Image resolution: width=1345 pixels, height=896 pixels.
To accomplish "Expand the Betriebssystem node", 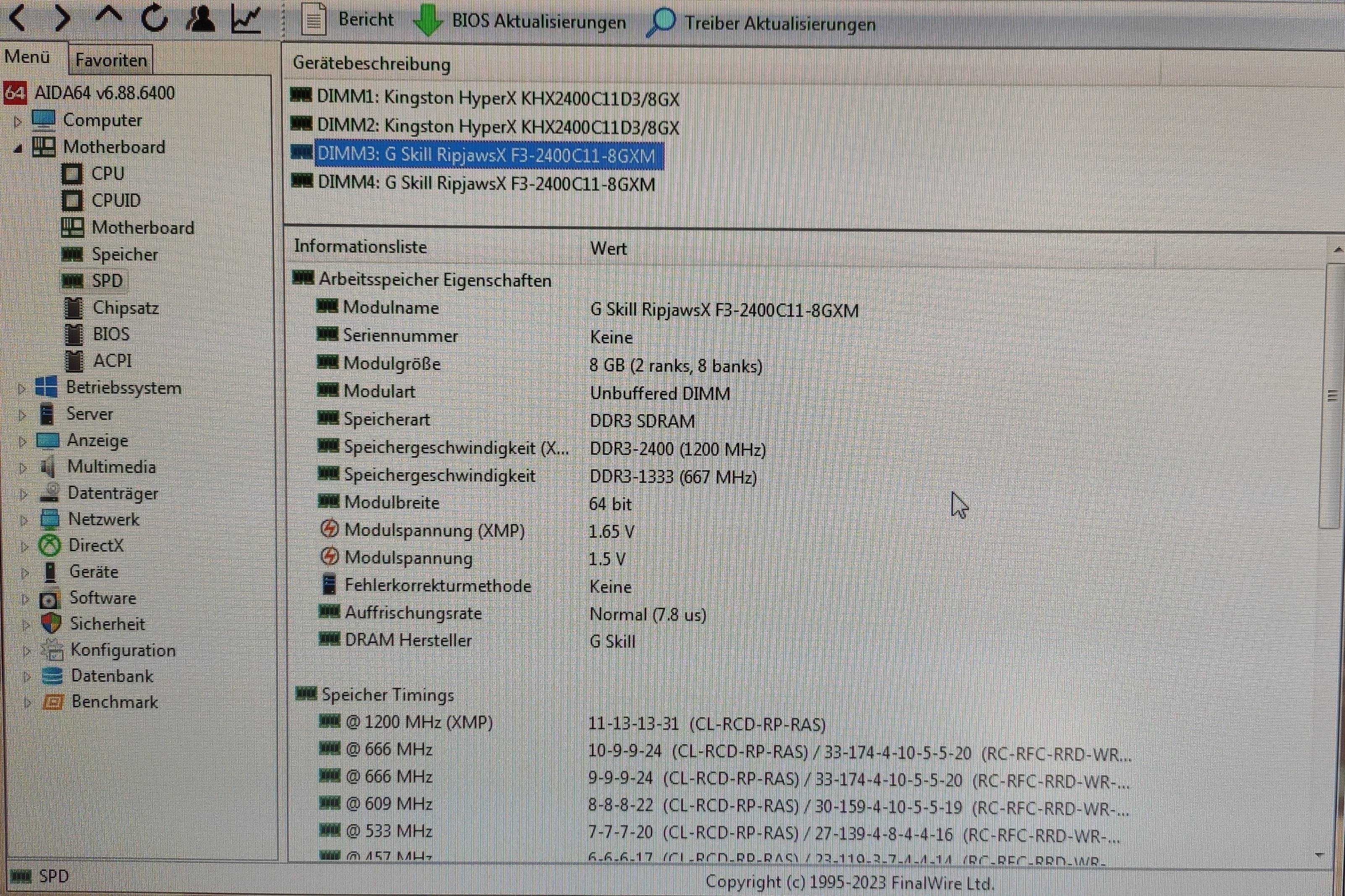I will 22,388.
